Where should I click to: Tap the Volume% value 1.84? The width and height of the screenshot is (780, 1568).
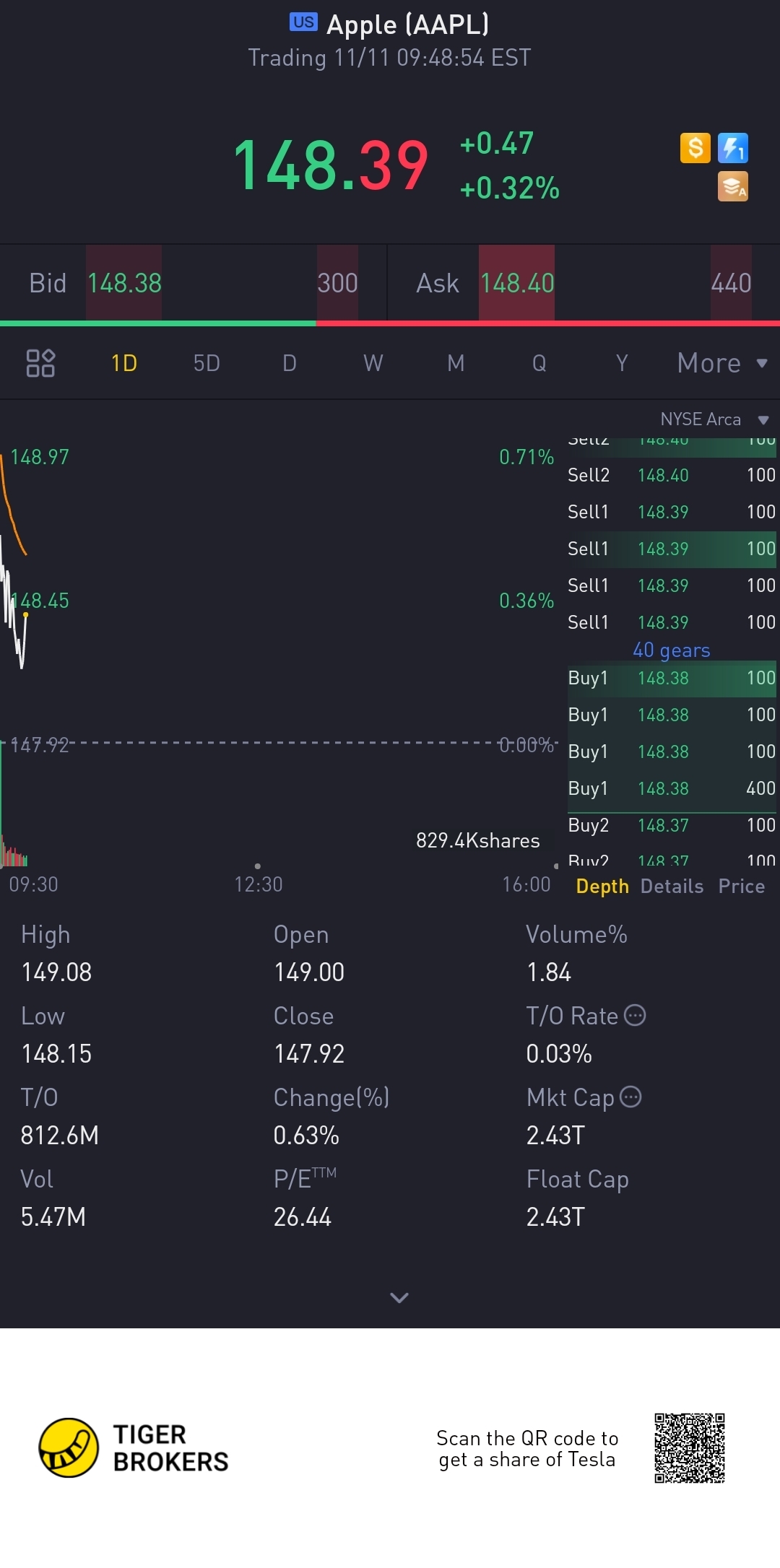(x=549, y=972)
